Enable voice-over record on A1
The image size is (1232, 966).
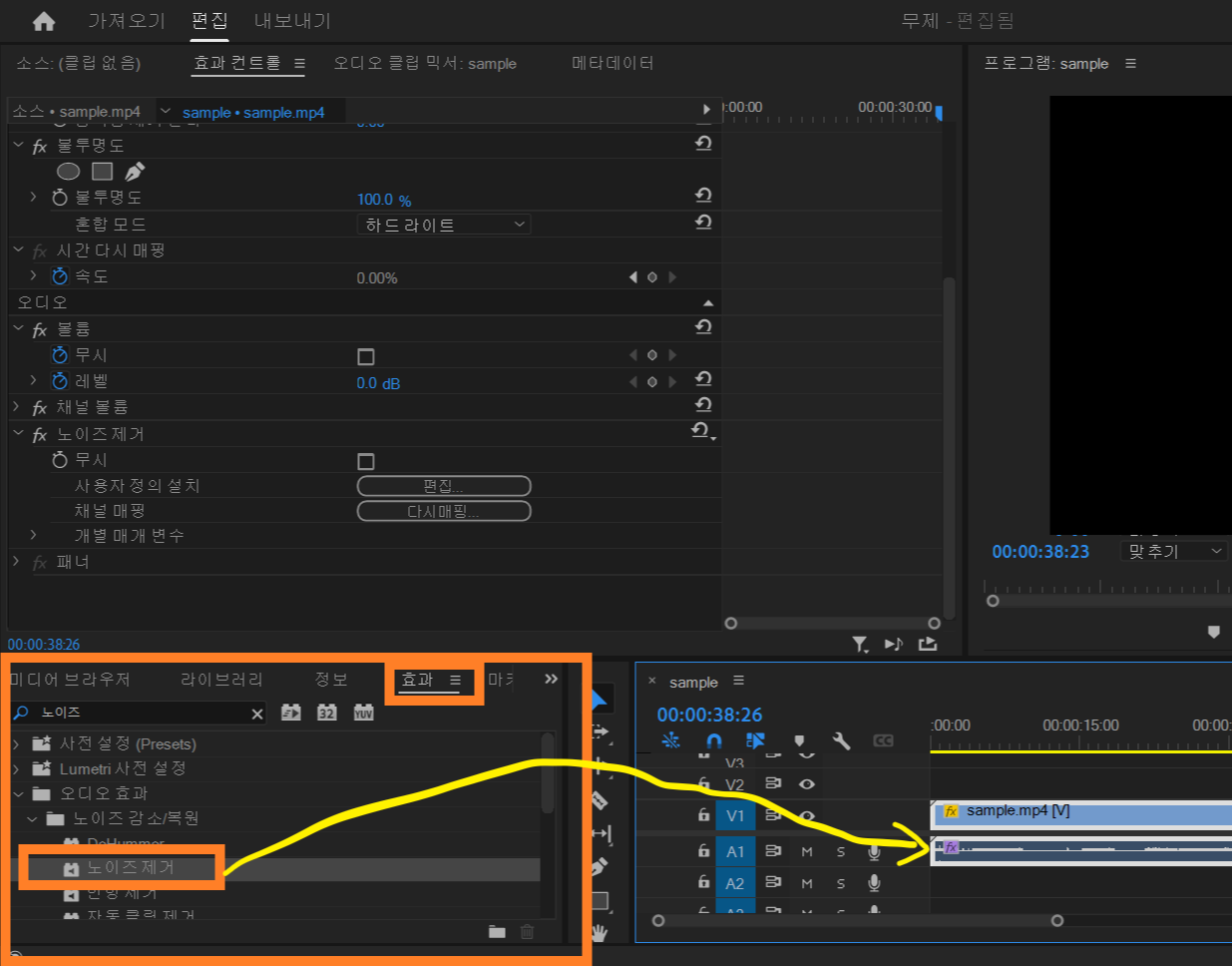pos(874,852)
